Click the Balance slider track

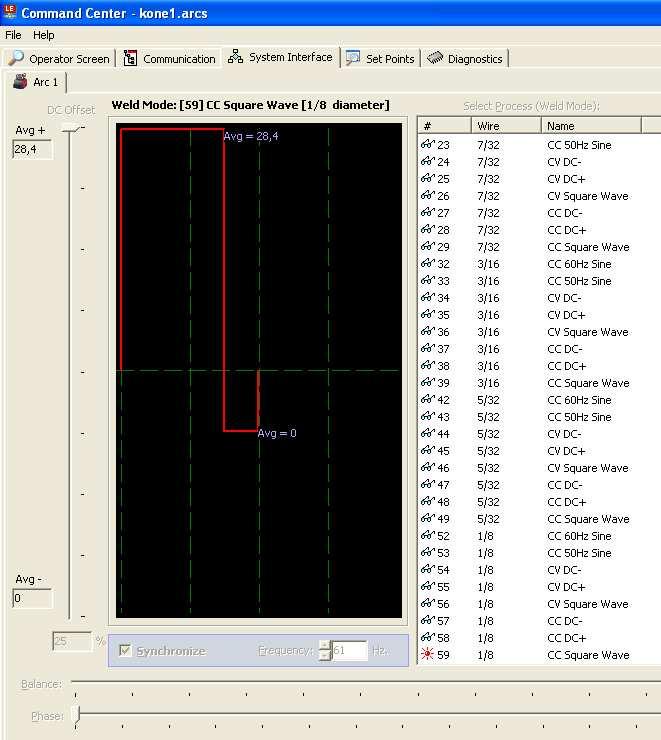click(x=366, y=682)
